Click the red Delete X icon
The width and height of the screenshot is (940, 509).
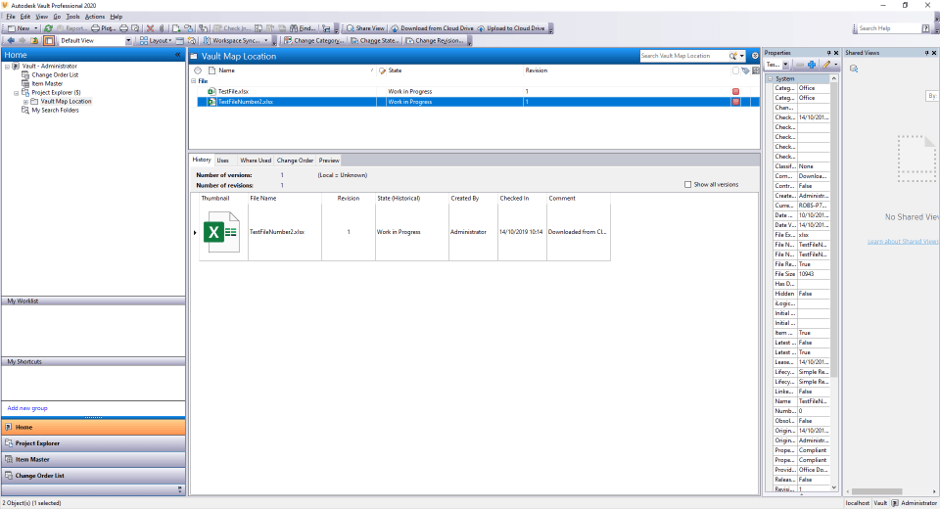point(150,28)
